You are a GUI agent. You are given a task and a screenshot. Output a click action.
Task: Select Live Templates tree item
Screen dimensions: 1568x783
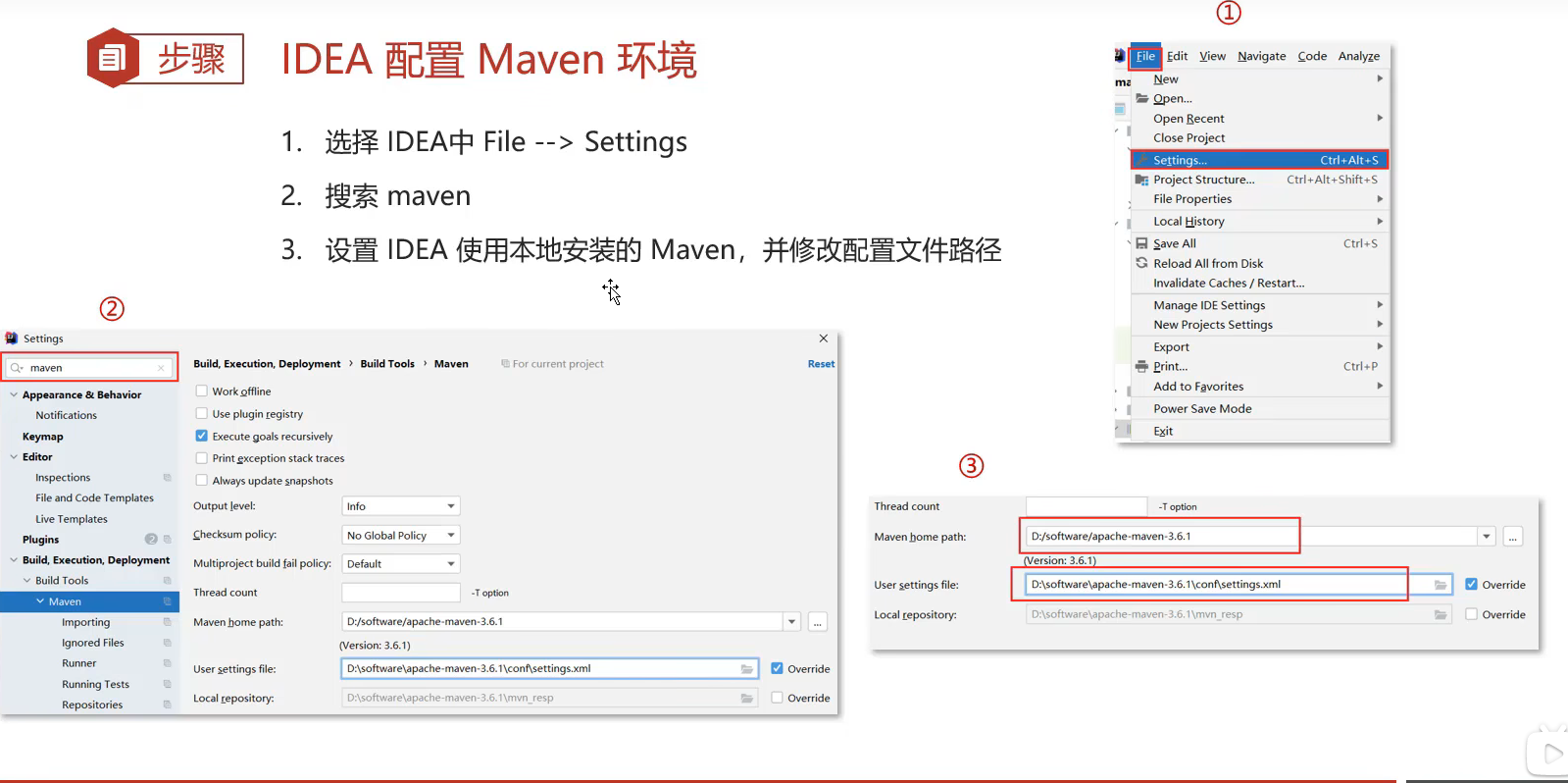(72, 519)
